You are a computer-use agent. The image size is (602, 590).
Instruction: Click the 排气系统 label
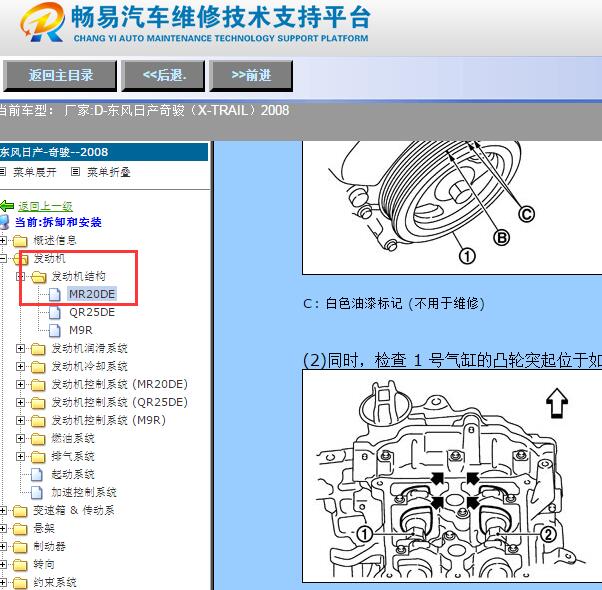click(x=73, y=456)
